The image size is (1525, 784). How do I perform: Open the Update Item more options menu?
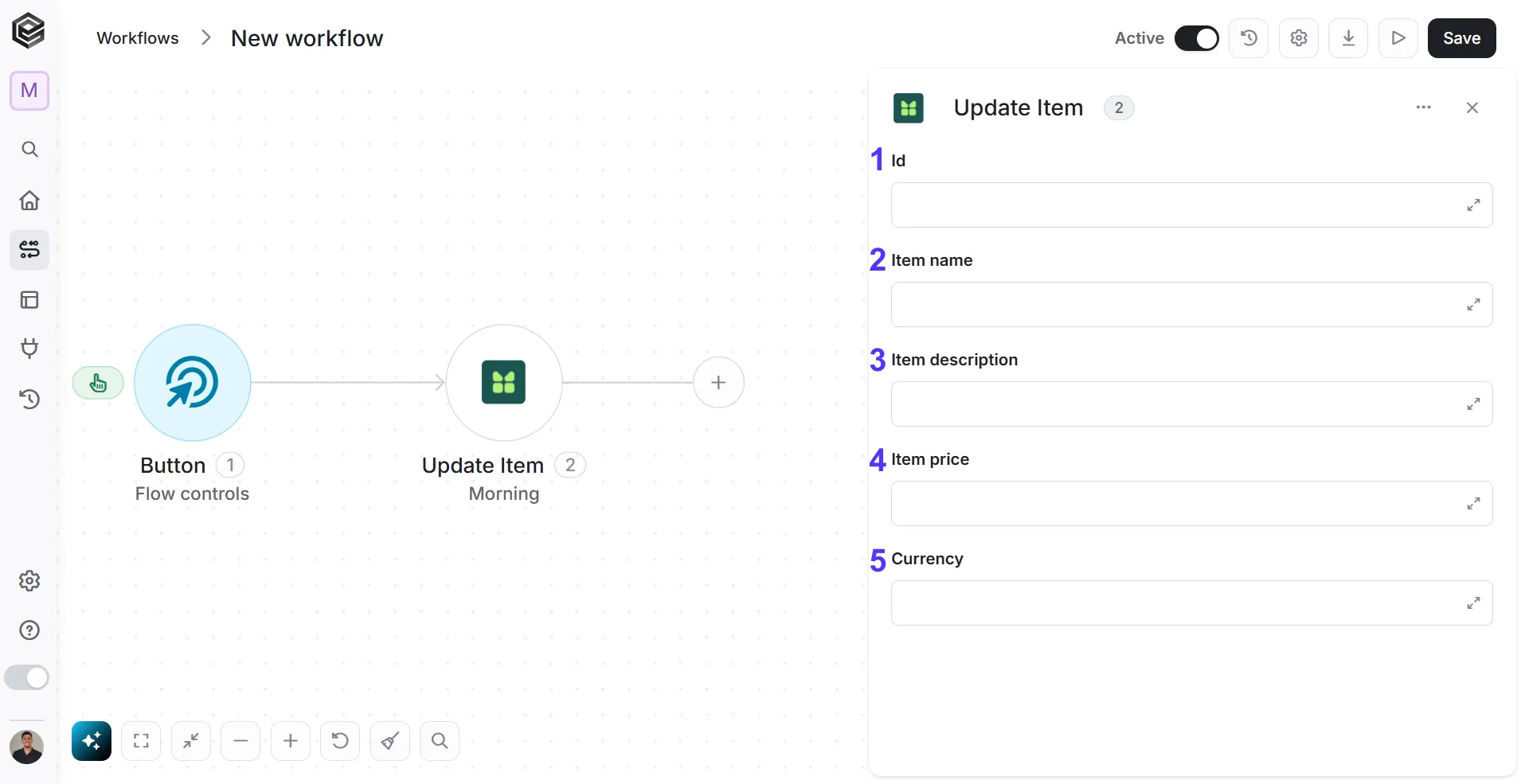click(1423, 107)
